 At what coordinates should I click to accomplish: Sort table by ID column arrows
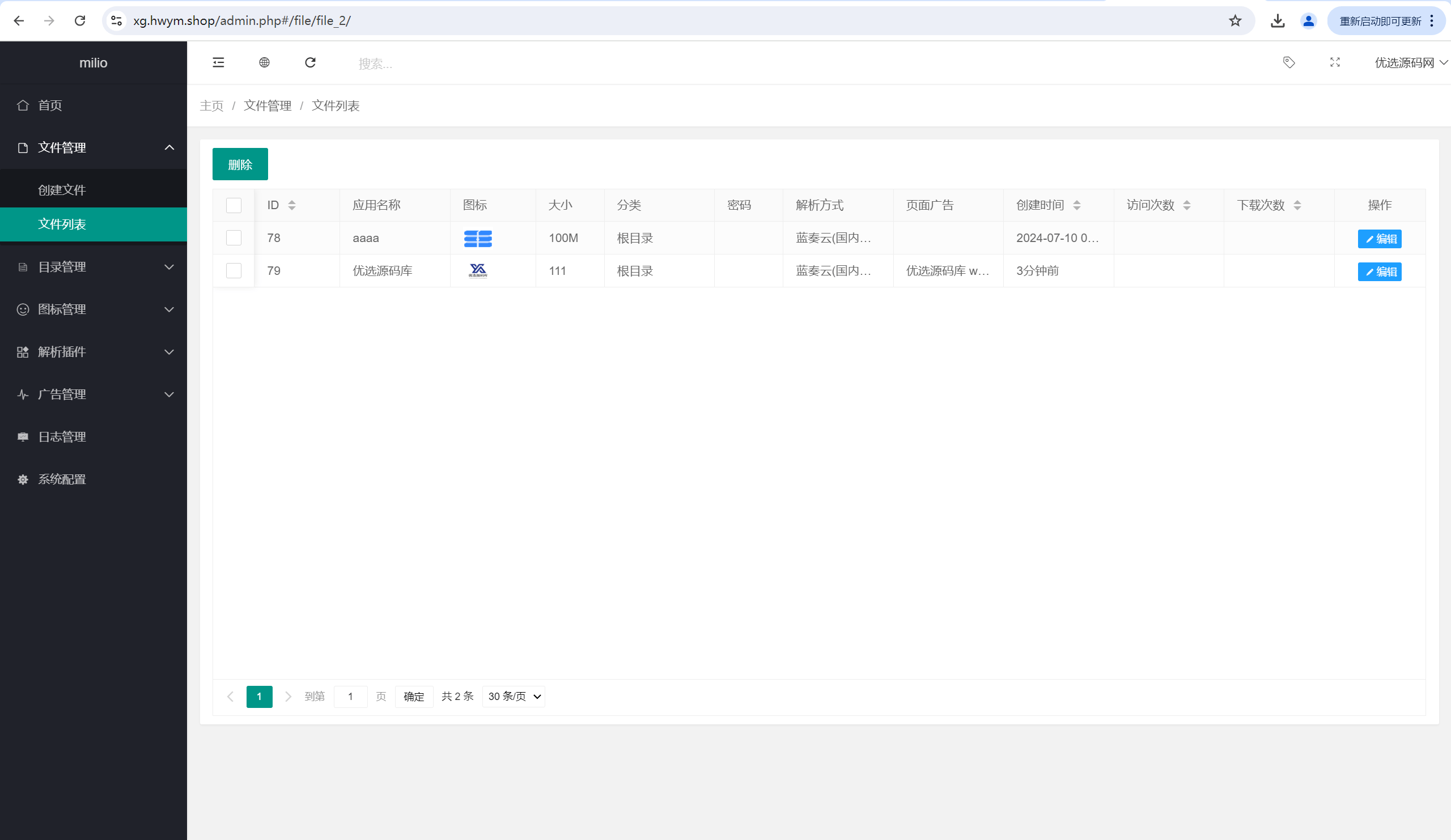point(292,205)
